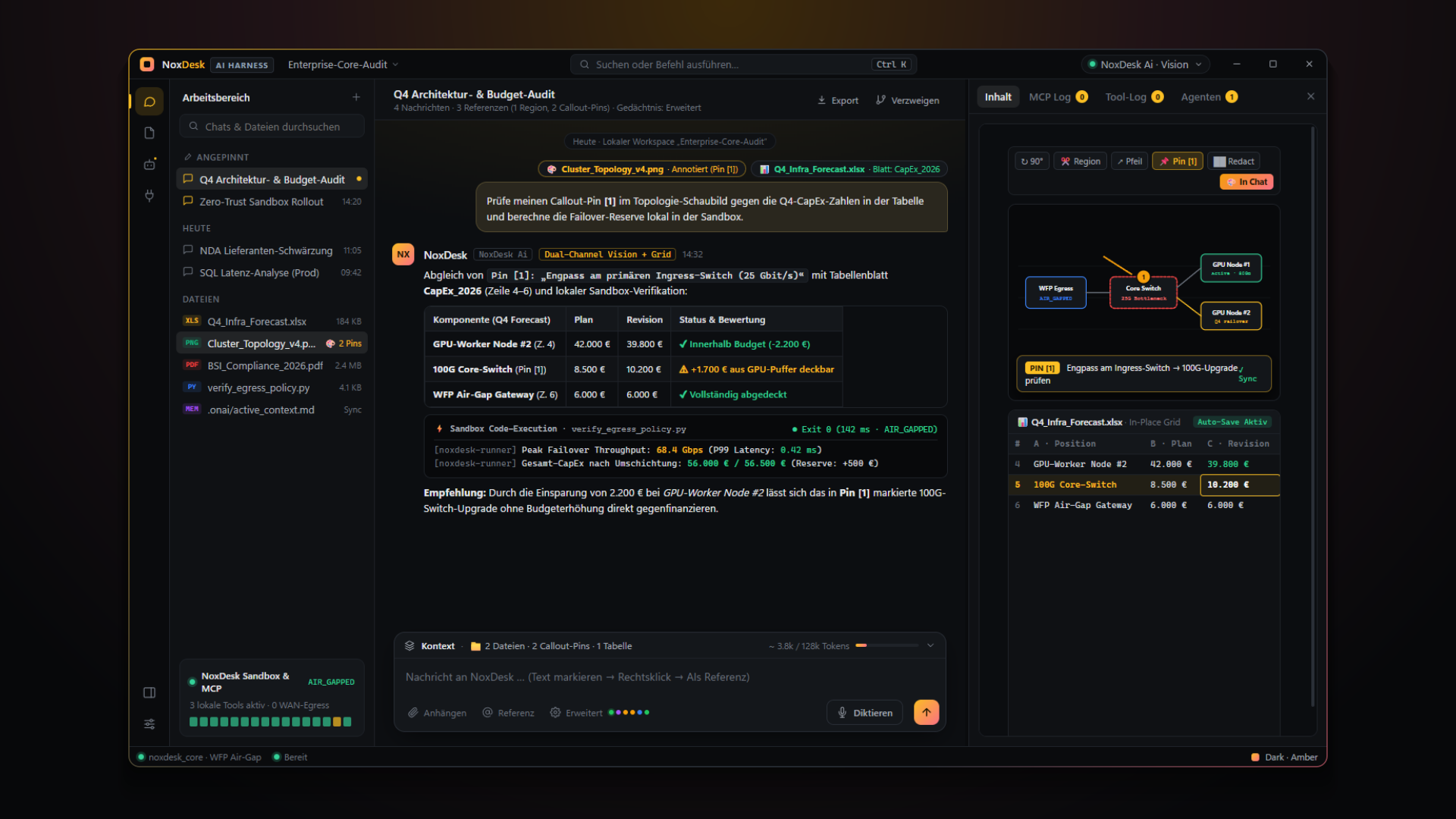This screenshot has height=819, width=1456.
Task: Open the chats icon in left rail
Action: click(x=149, y=102)
